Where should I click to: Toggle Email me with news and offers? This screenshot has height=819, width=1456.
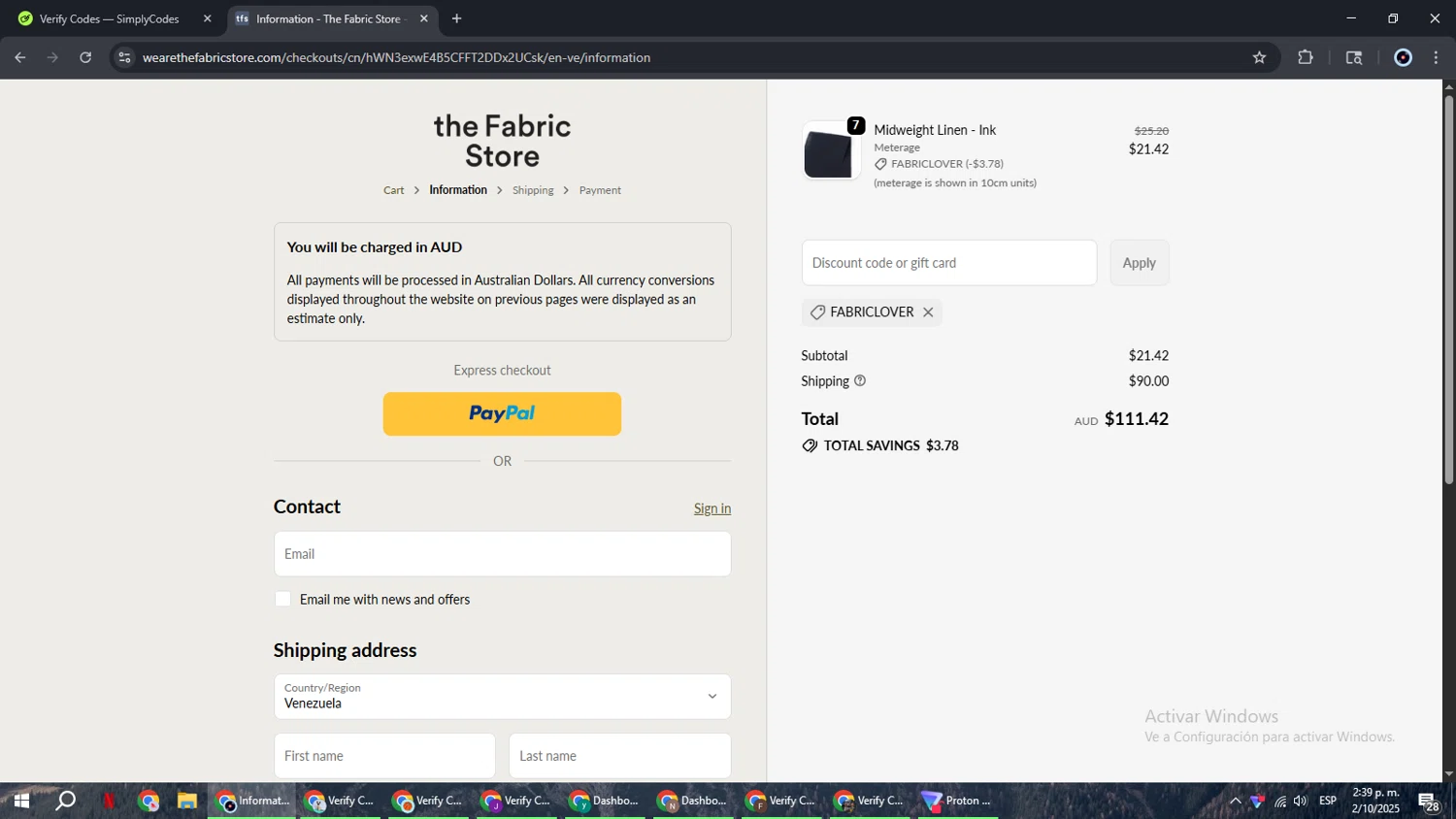coord(282,600)
